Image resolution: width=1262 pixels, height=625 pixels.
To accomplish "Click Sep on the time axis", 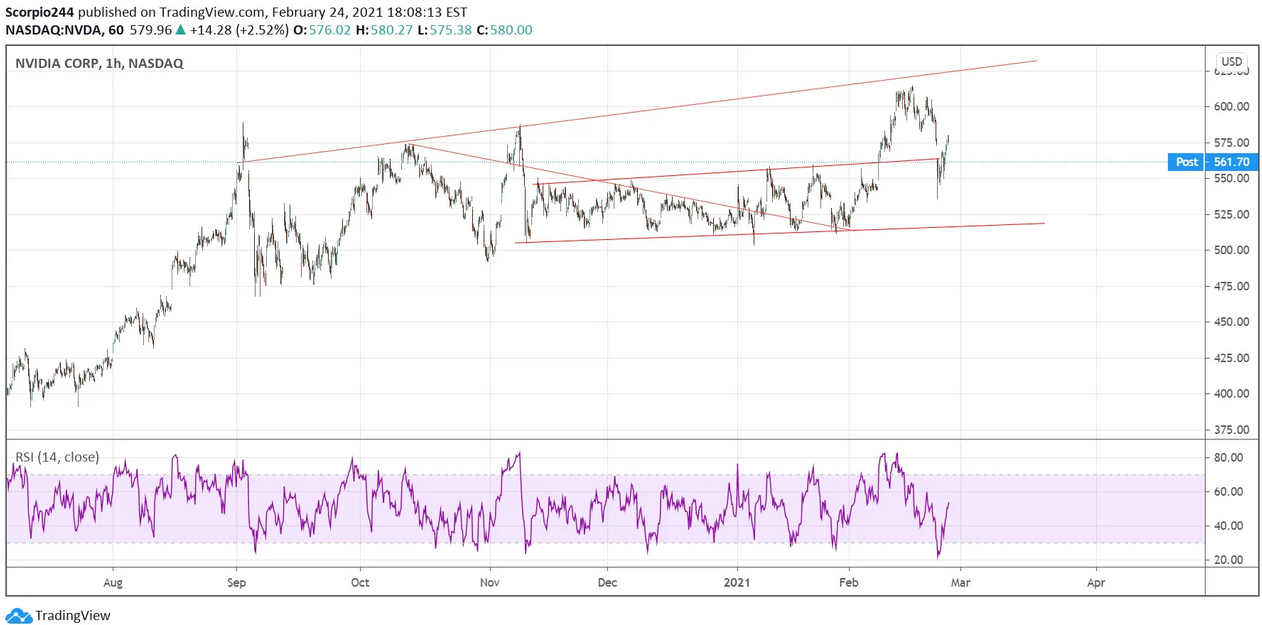I will [x=237, y=581].
